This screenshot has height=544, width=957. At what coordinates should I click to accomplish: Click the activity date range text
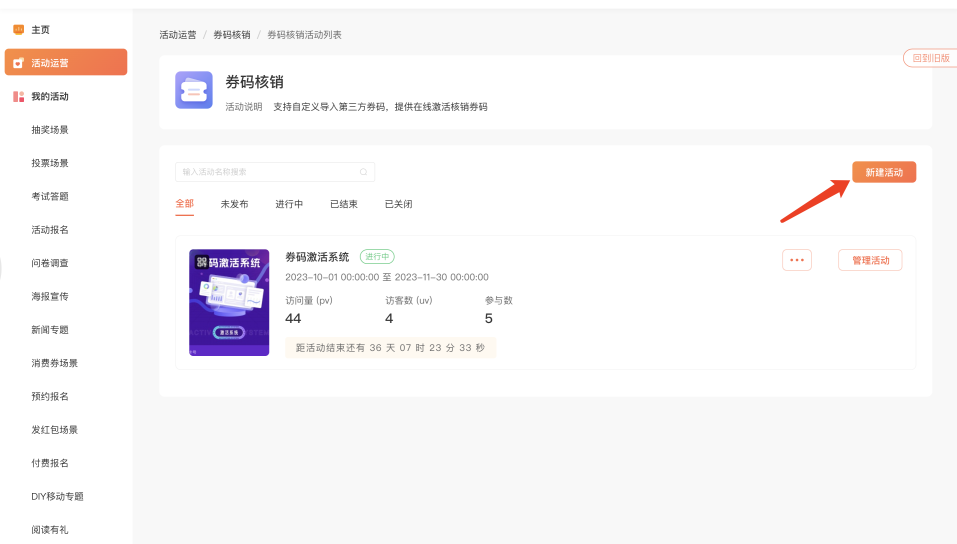click(x=387, y=277)
